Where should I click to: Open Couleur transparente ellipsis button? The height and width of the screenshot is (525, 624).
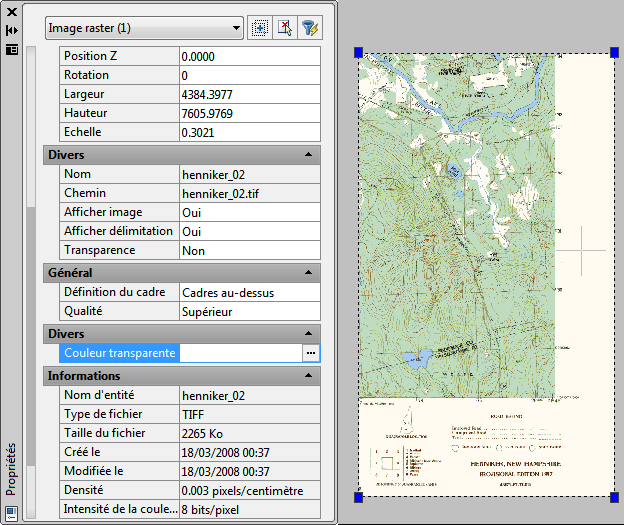pos(311,353)
